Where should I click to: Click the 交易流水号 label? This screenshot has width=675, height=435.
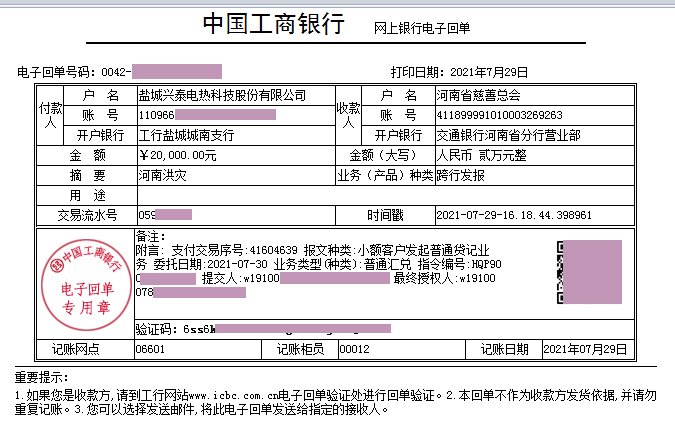click(87, 215)
